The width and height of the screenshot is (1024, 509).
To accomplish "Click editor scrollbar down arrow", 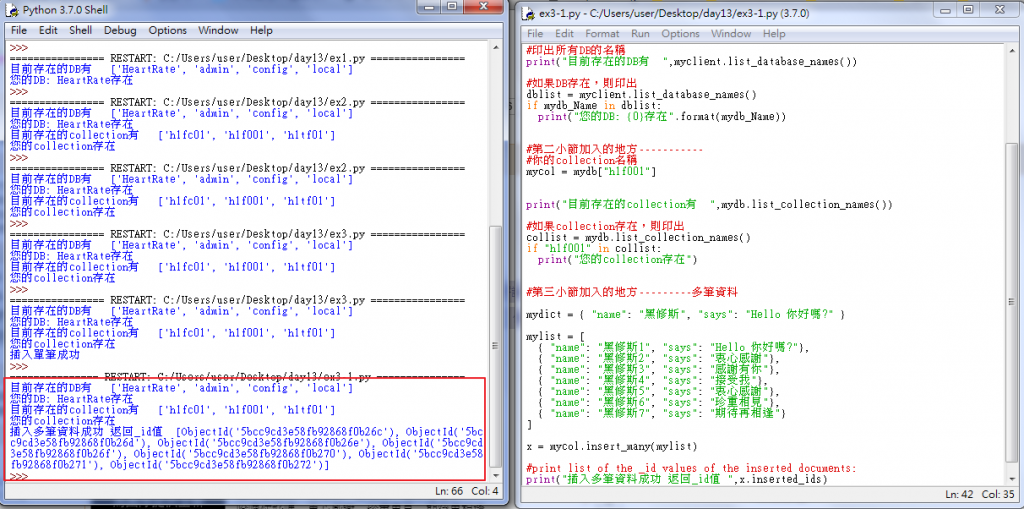I will coord(1012,478).
